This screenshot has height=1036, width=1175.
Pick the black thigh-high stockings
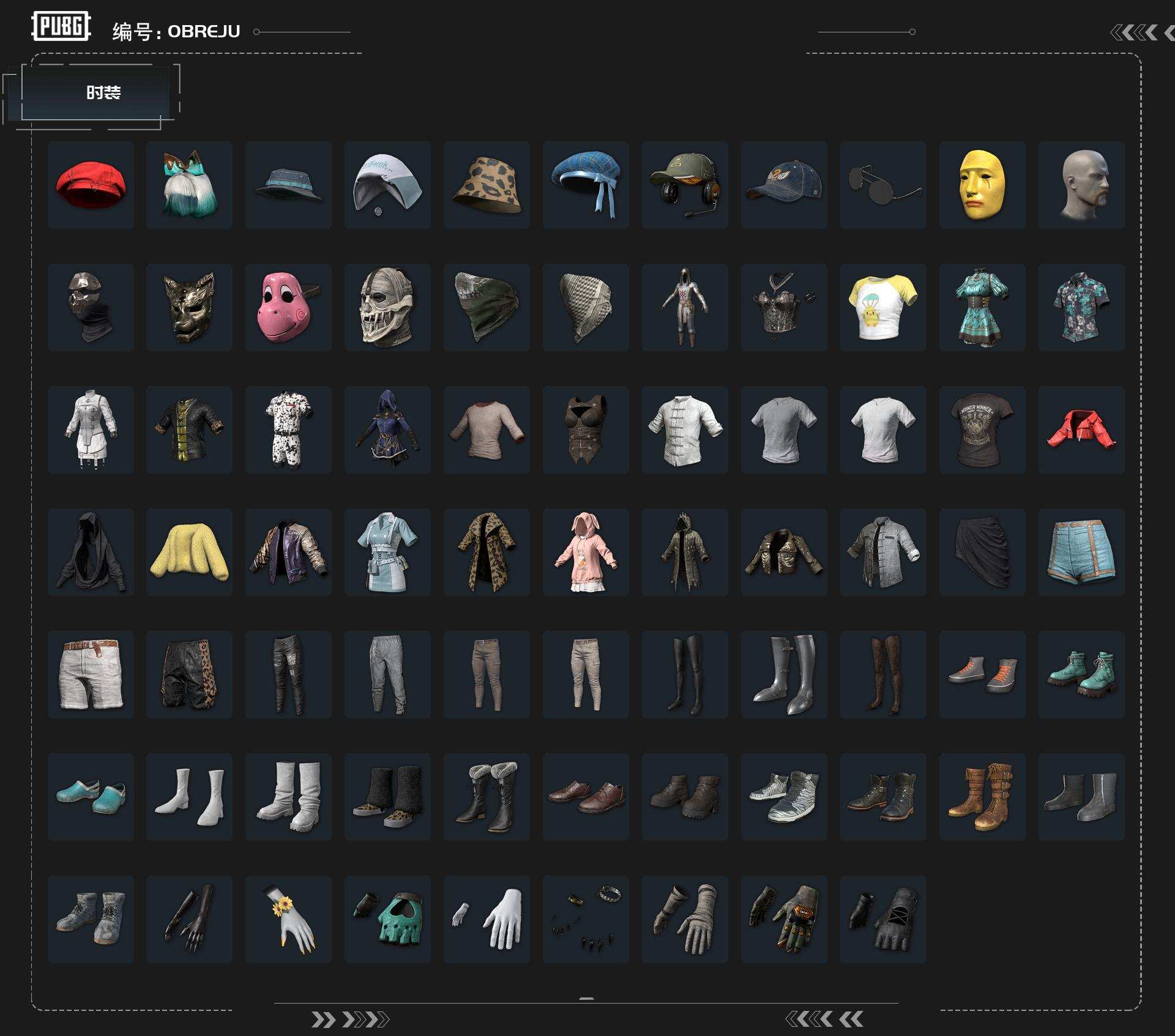click(x=685, y=674)
